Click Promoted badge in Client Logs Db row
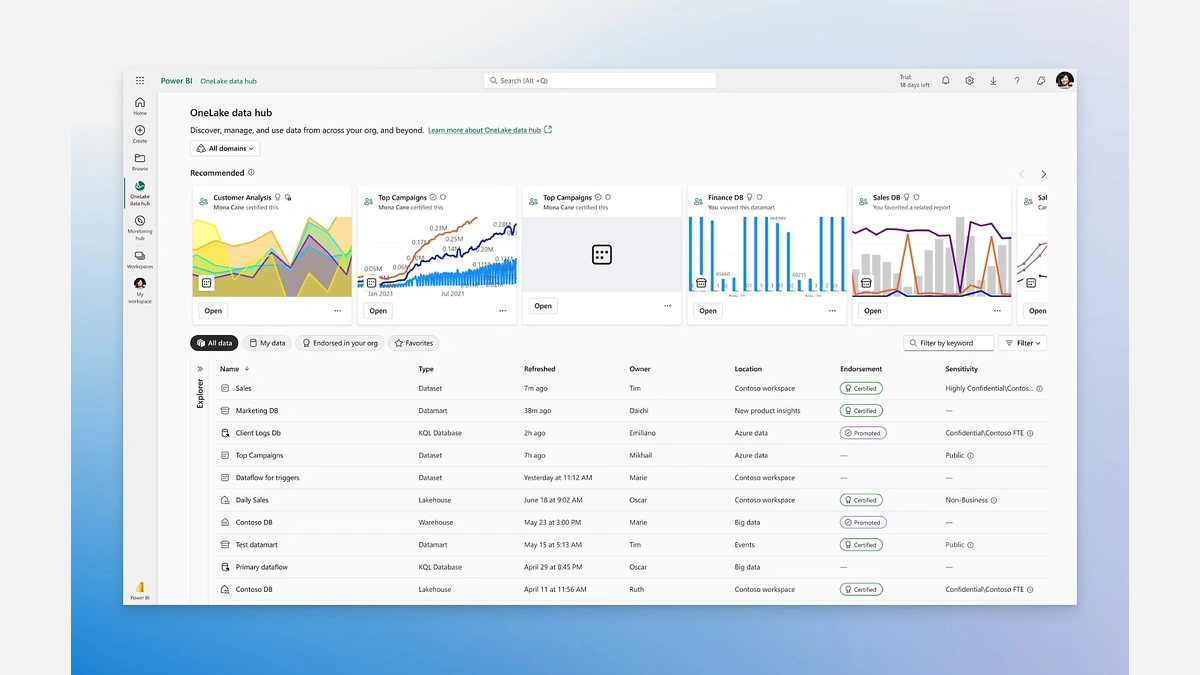This screenshot has height=675, width=1200. tap(863, 433)
